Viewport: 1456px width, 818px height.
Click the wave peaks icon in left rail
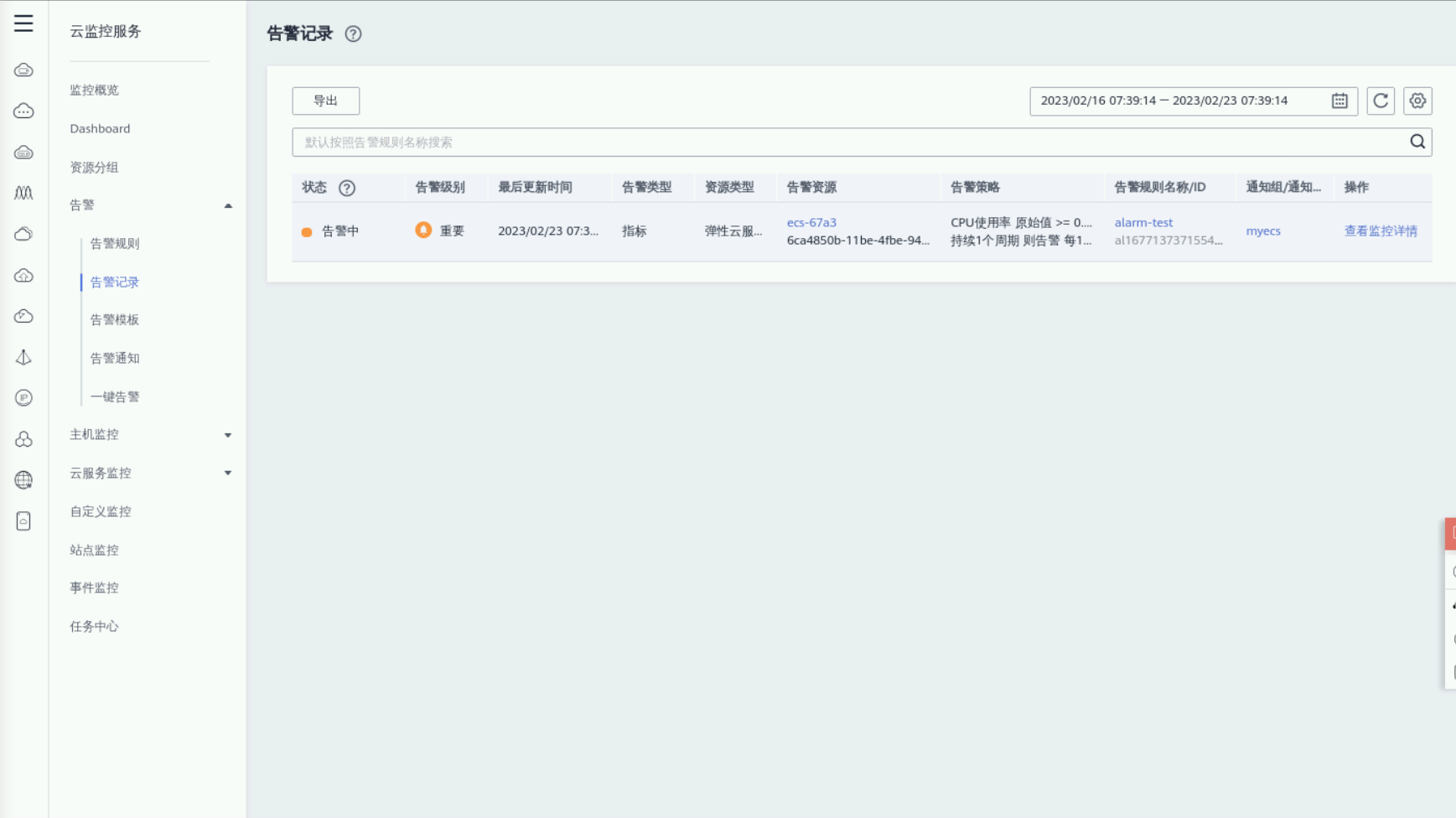(x=23, y=193)
